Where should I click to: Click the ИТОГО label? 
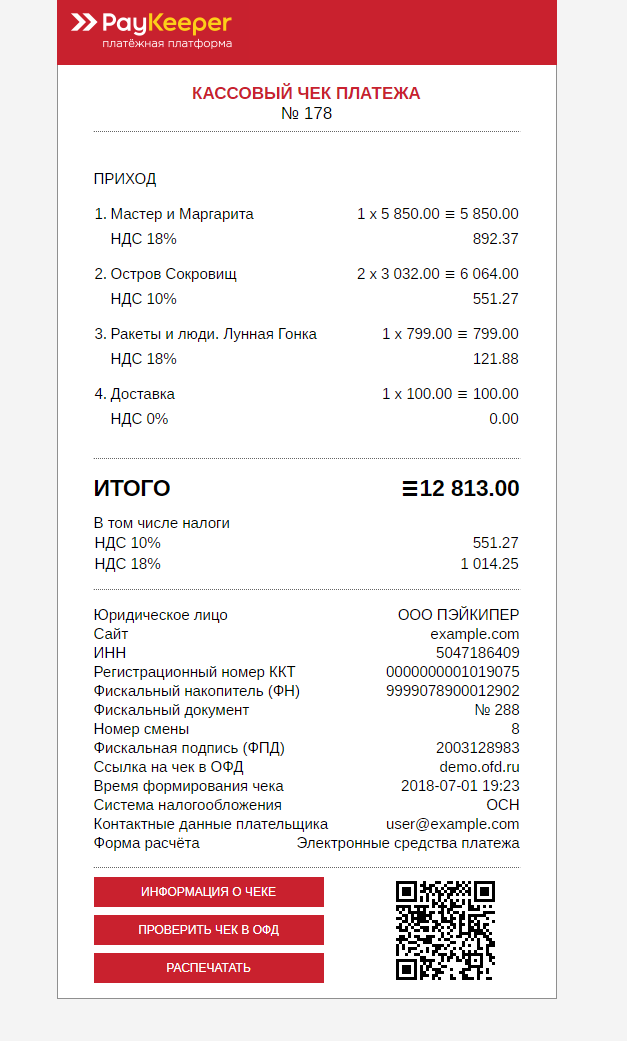(x=132, y=489)
